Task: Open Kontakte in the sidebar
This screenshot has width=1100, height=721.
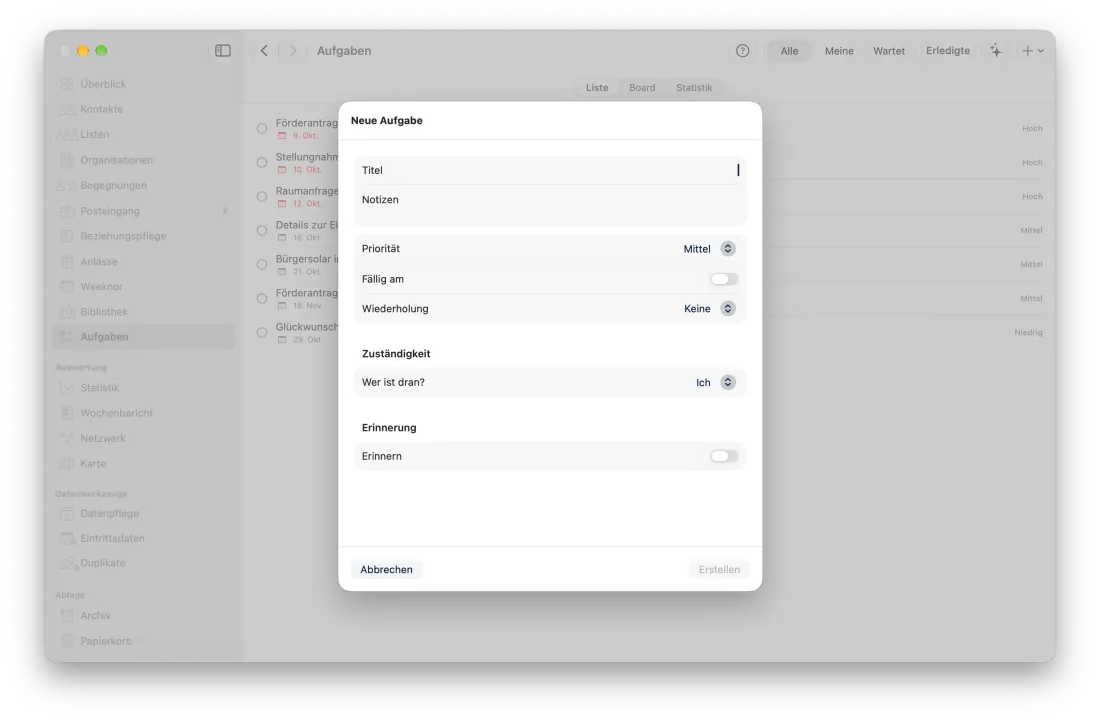Action: click(144, 109)
